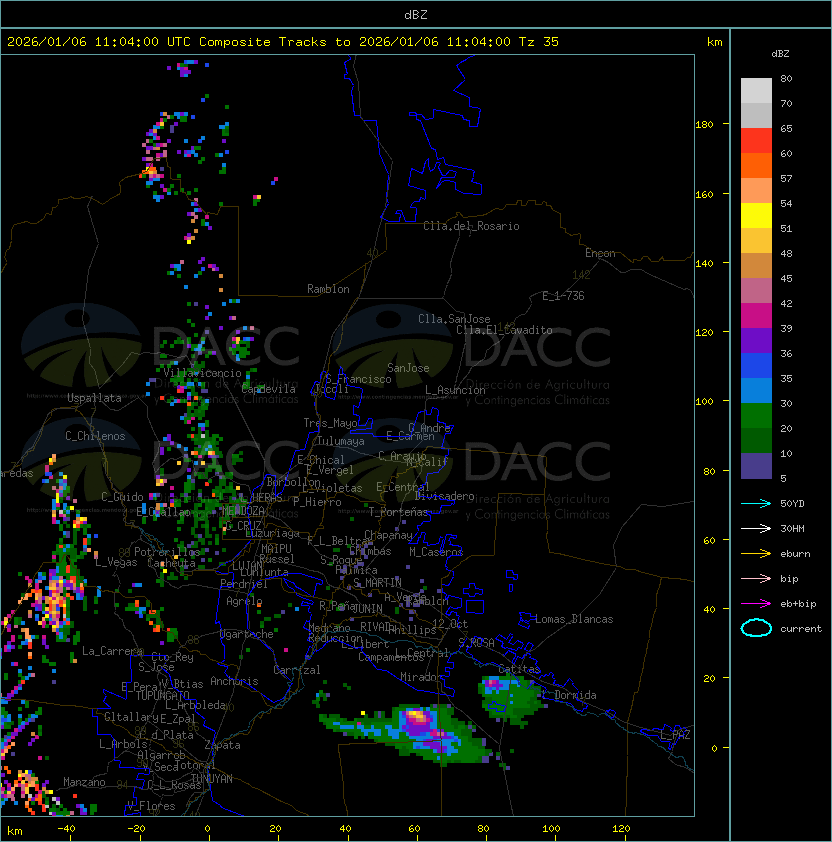Click the 'Potrerillos' place label
Image resolution: width=832 pixels, height=842 pixels.
(167, 552)
